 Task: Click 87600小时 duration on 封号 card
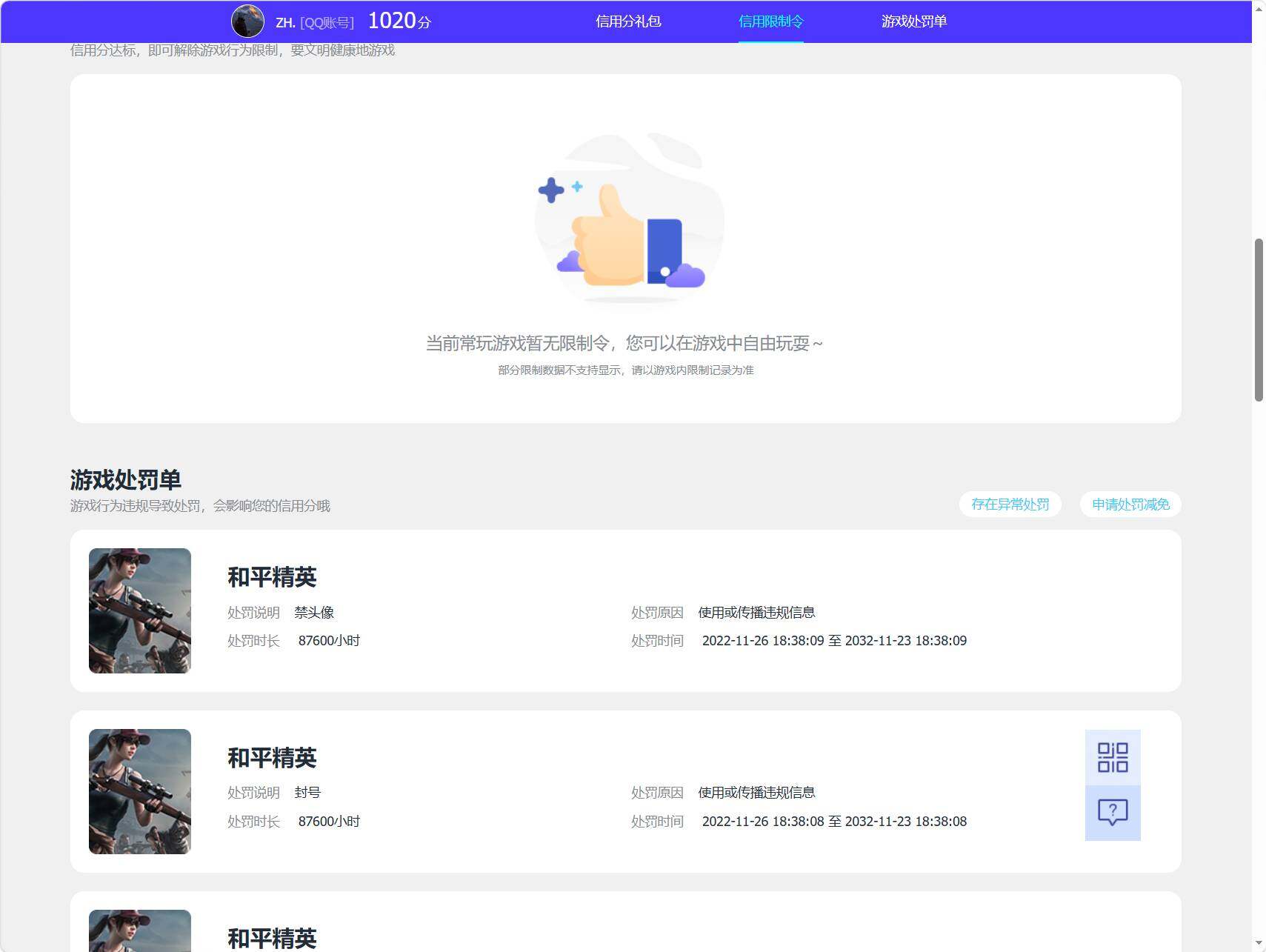pos(329,822)
